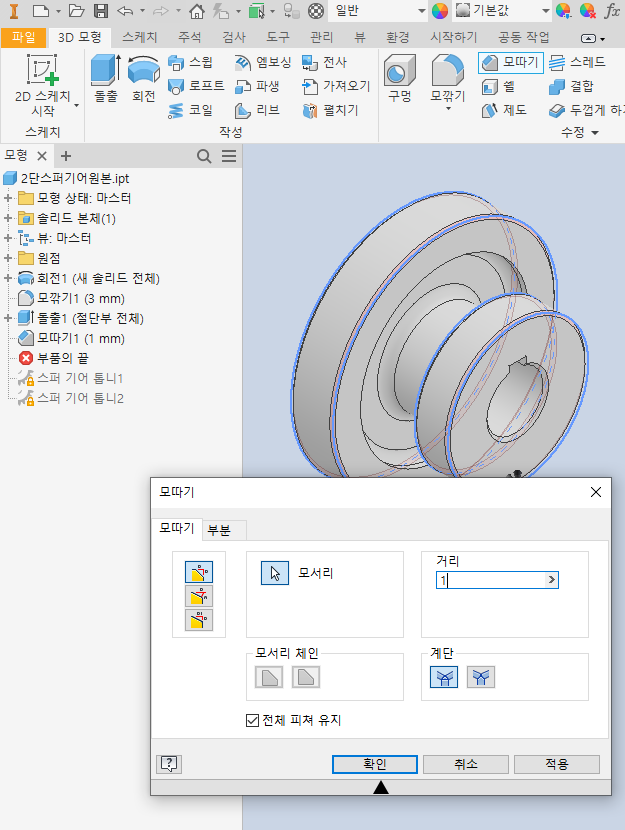Screen dimensions: 625x830
Task: Open distance field arrow flyout
Action: point(551,580)
